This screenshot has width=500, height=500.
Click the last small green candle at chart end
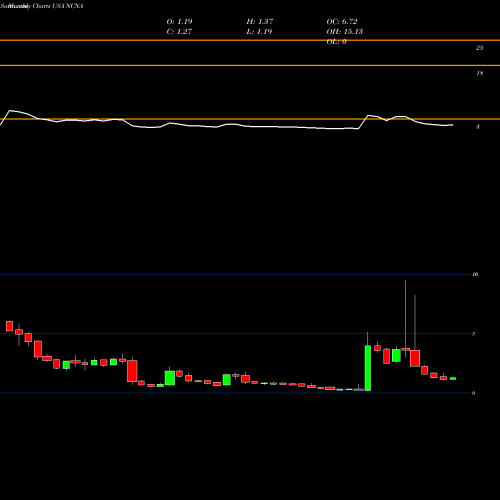click(x=453, y=378)
